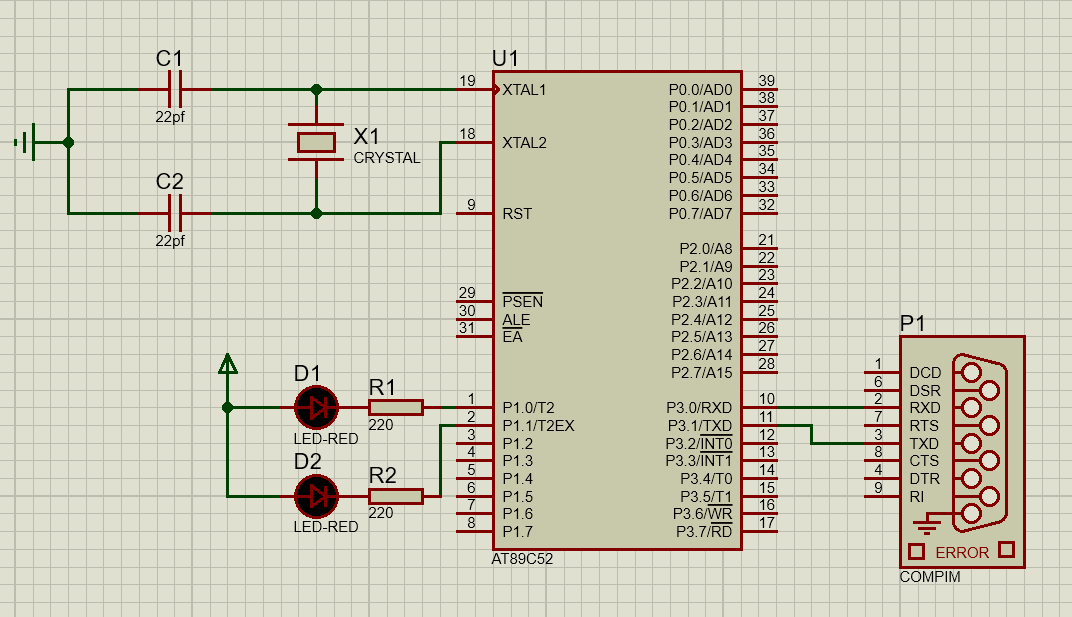Click the U1 reference designator

(x=506, y=58)
